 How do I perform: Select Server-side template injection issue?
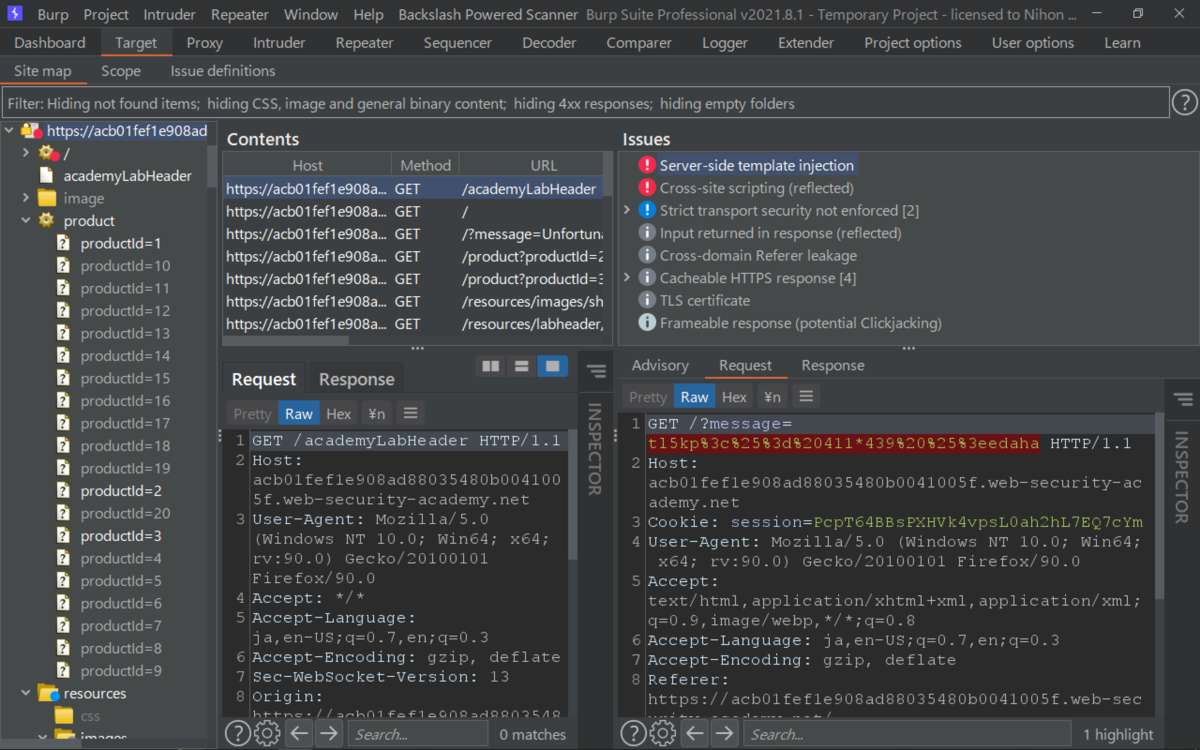click(756, 165)
